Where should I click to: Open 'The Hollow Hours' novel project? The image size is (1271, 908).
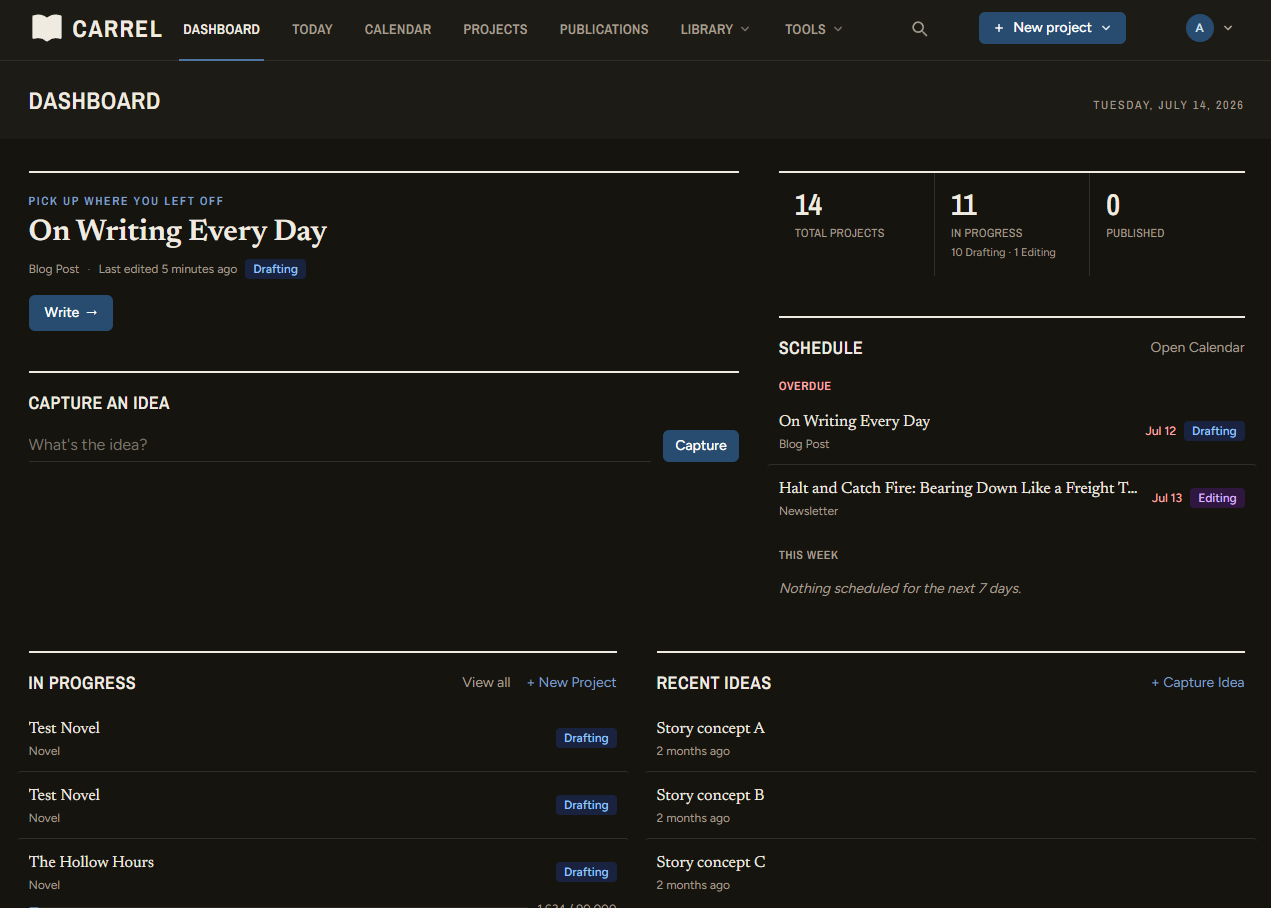pyautogui.click(x=91, y=862)
